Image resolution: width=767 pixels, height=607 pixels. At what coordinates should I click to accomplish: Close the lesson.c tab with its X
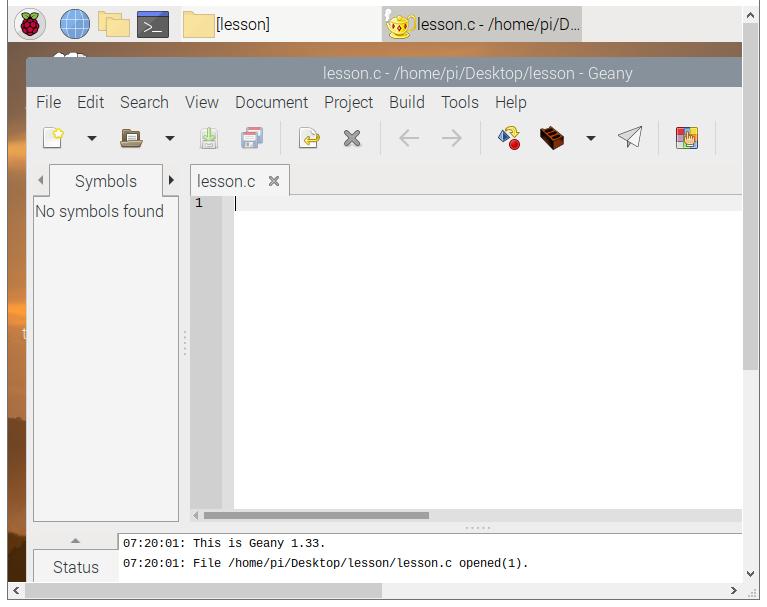pyautogui.click(x=274, y=181)
